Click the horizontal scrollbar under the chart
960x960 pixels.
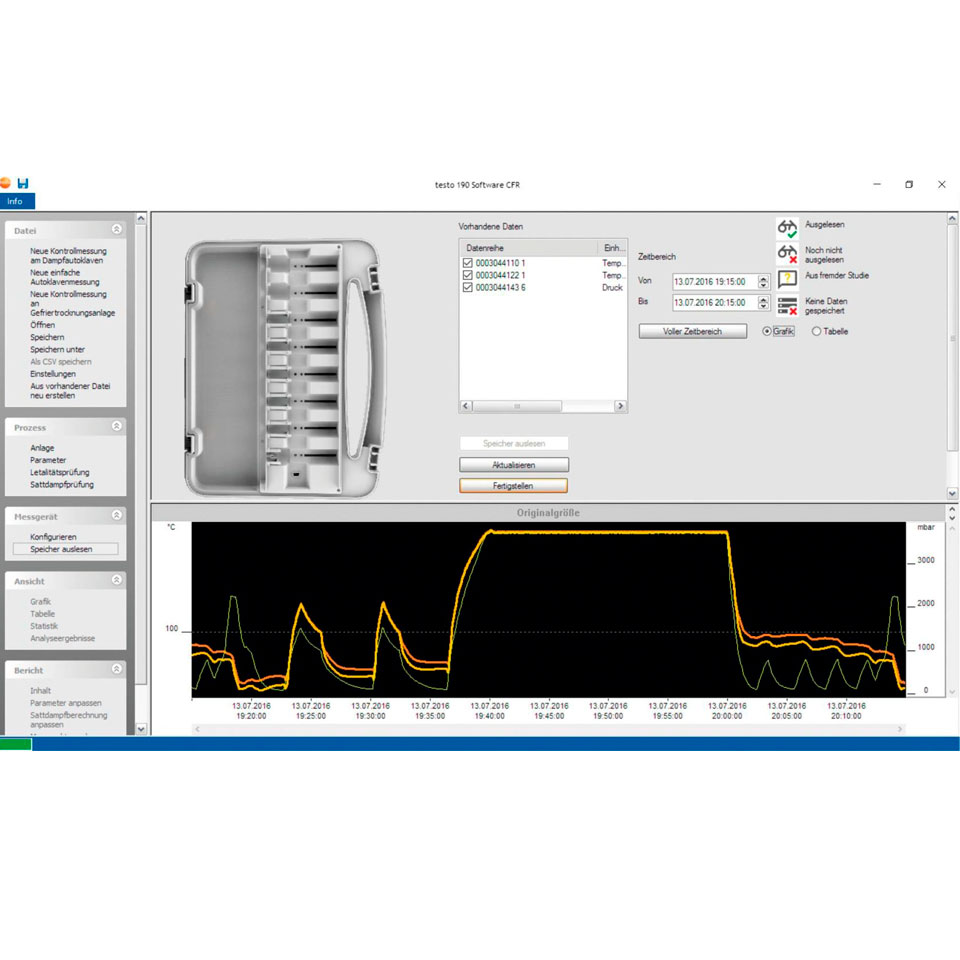pyautogui.click(x=548, y=729)
